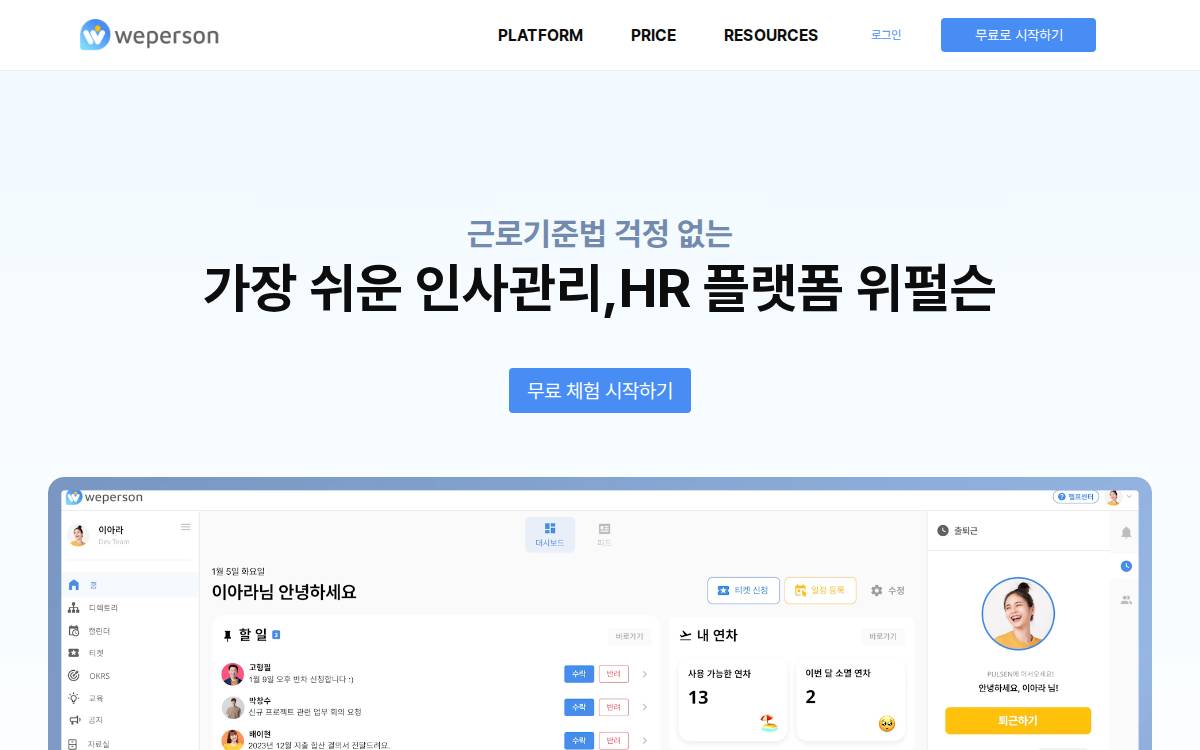Click the text "이아라님 안녕하세요"

tap(284, 592)
